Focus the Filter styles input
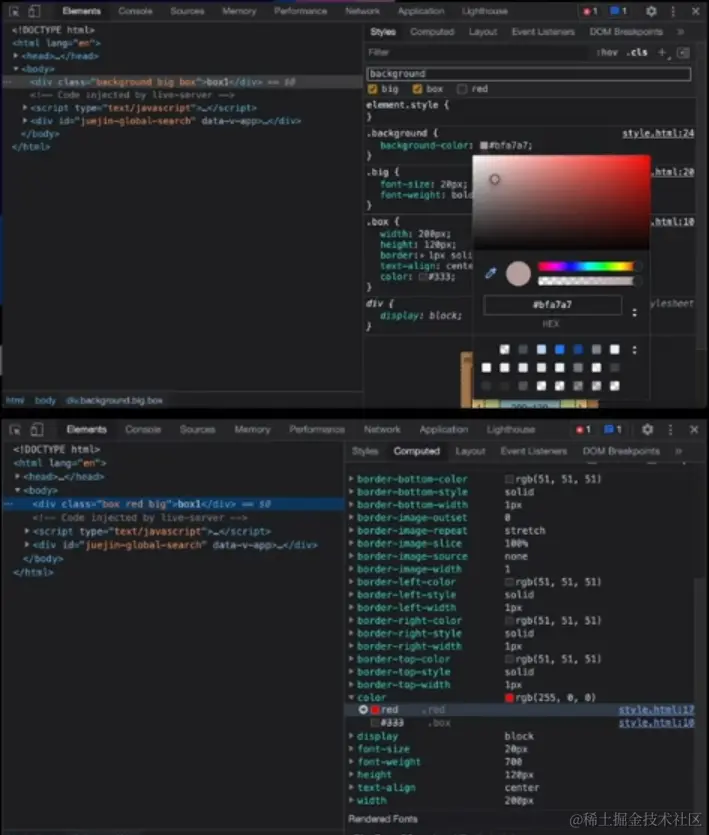This screenshot has height=835, width=709. [x=477, y=52]
